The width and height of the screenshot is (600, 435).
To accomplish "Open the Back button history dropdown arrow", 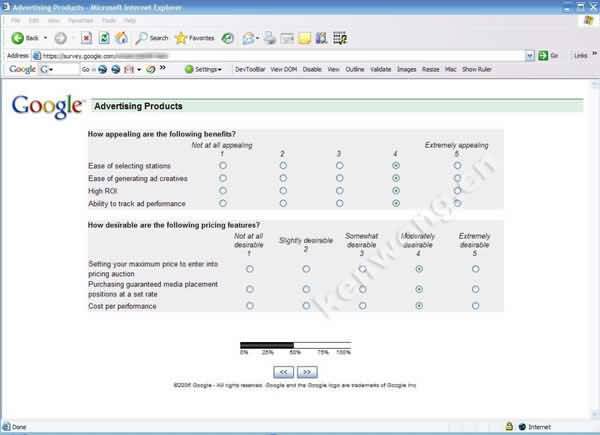I will [46, 38].
